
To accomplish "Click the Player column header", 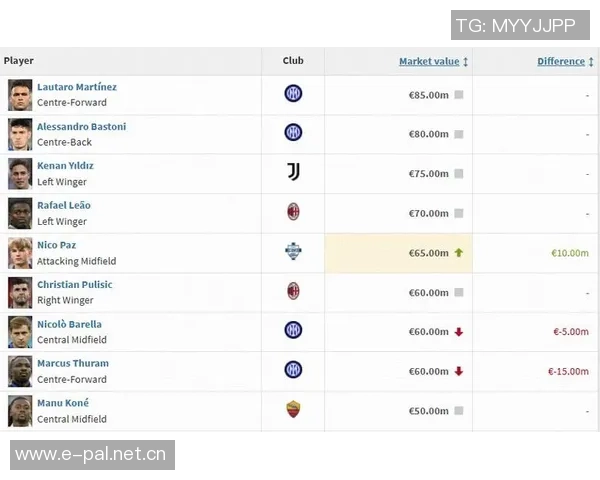I will click(19, 61).
